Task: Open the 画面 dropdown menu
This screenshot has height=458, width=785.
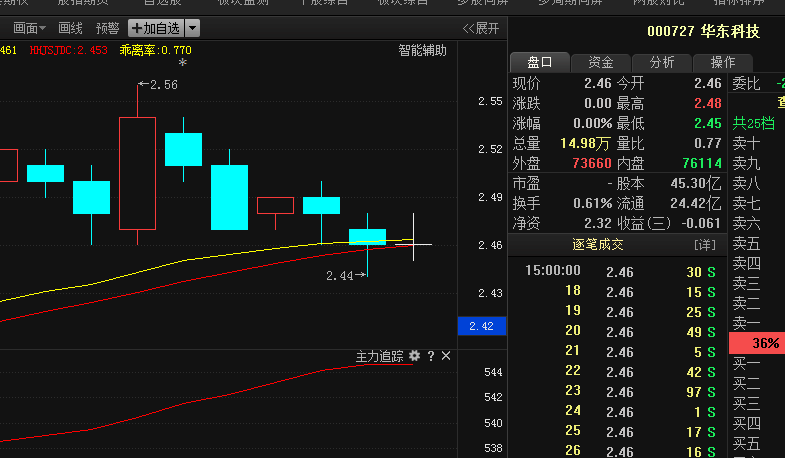Action: [29, 29]
